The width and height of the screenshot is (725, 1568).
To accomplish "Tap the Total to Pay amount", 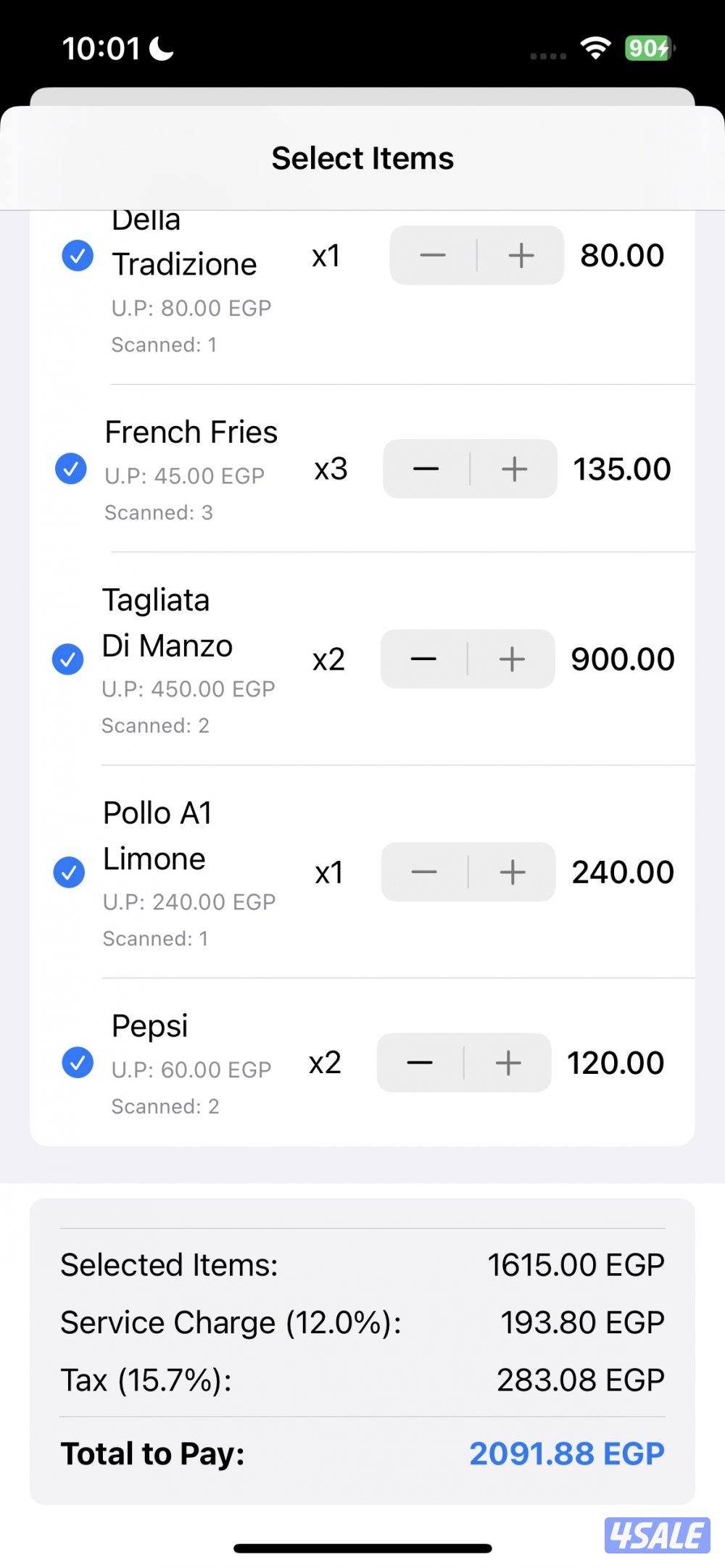I will coord(566,1454).
